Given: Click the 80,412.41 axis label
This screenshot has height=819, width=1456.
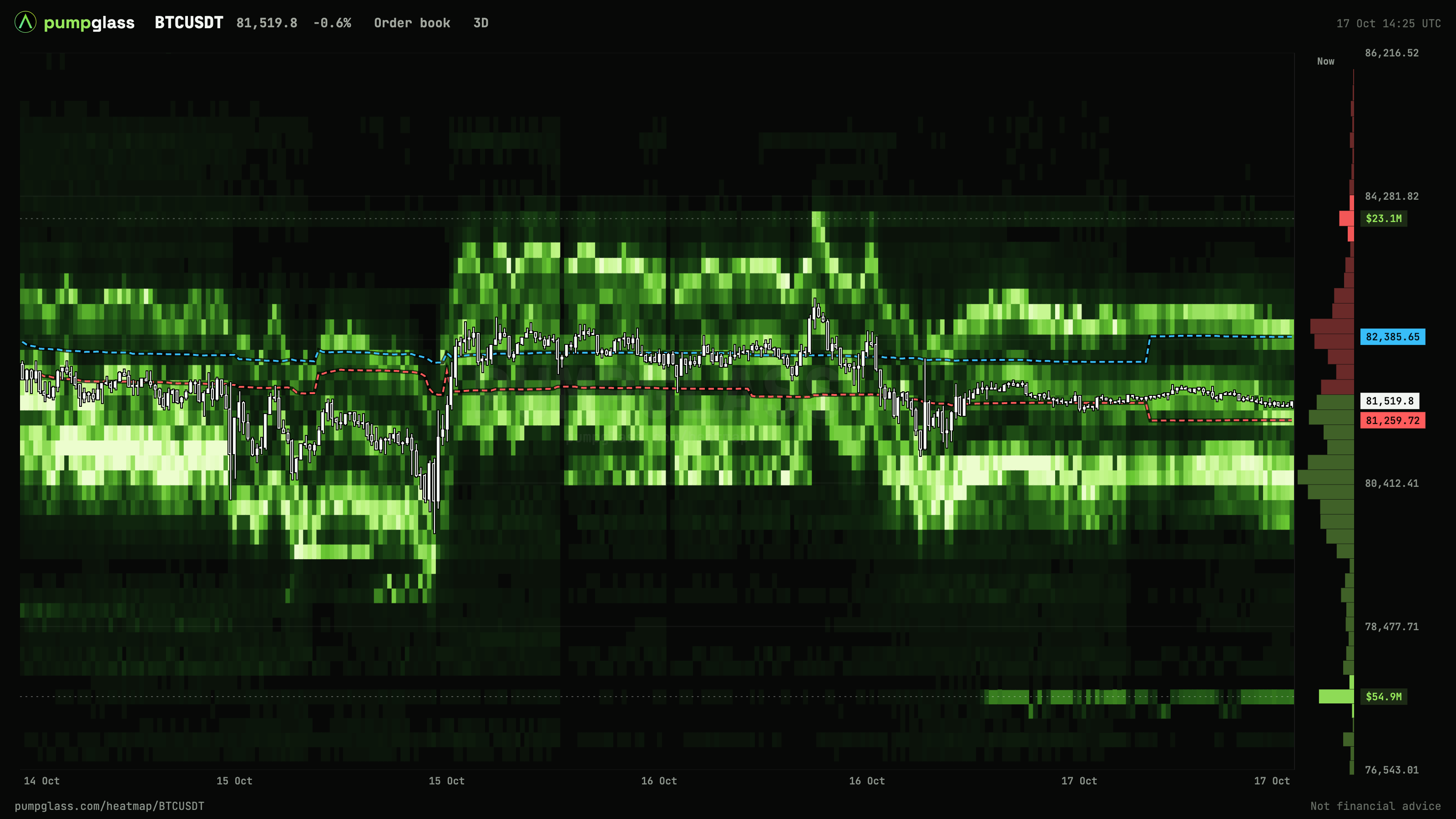Looking at the screenshot, I should tap(1391, 483).
